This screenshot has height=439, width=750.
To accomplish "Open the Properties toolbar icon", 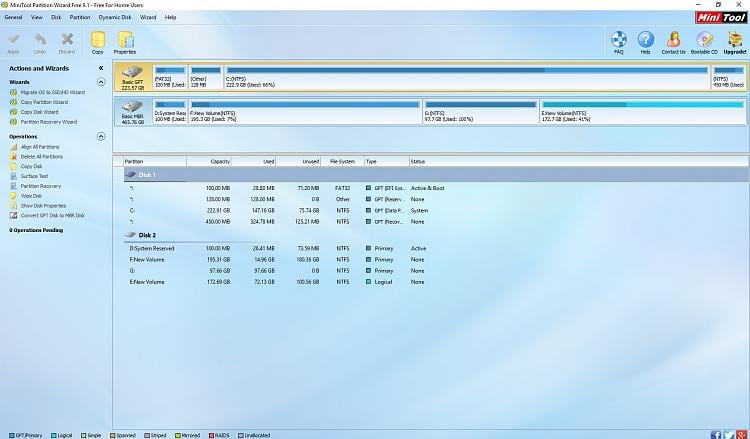I will [125, 41].
